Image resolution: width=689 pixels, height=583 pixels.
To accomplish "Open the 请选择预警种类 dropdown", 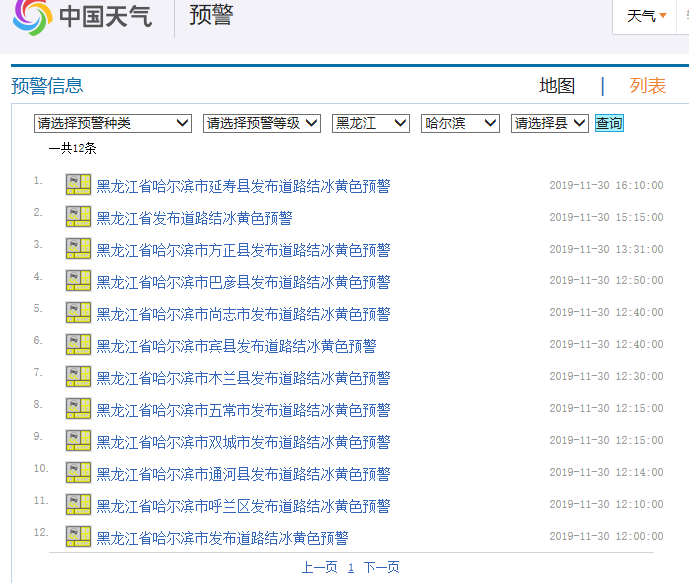I will point(112,123).
